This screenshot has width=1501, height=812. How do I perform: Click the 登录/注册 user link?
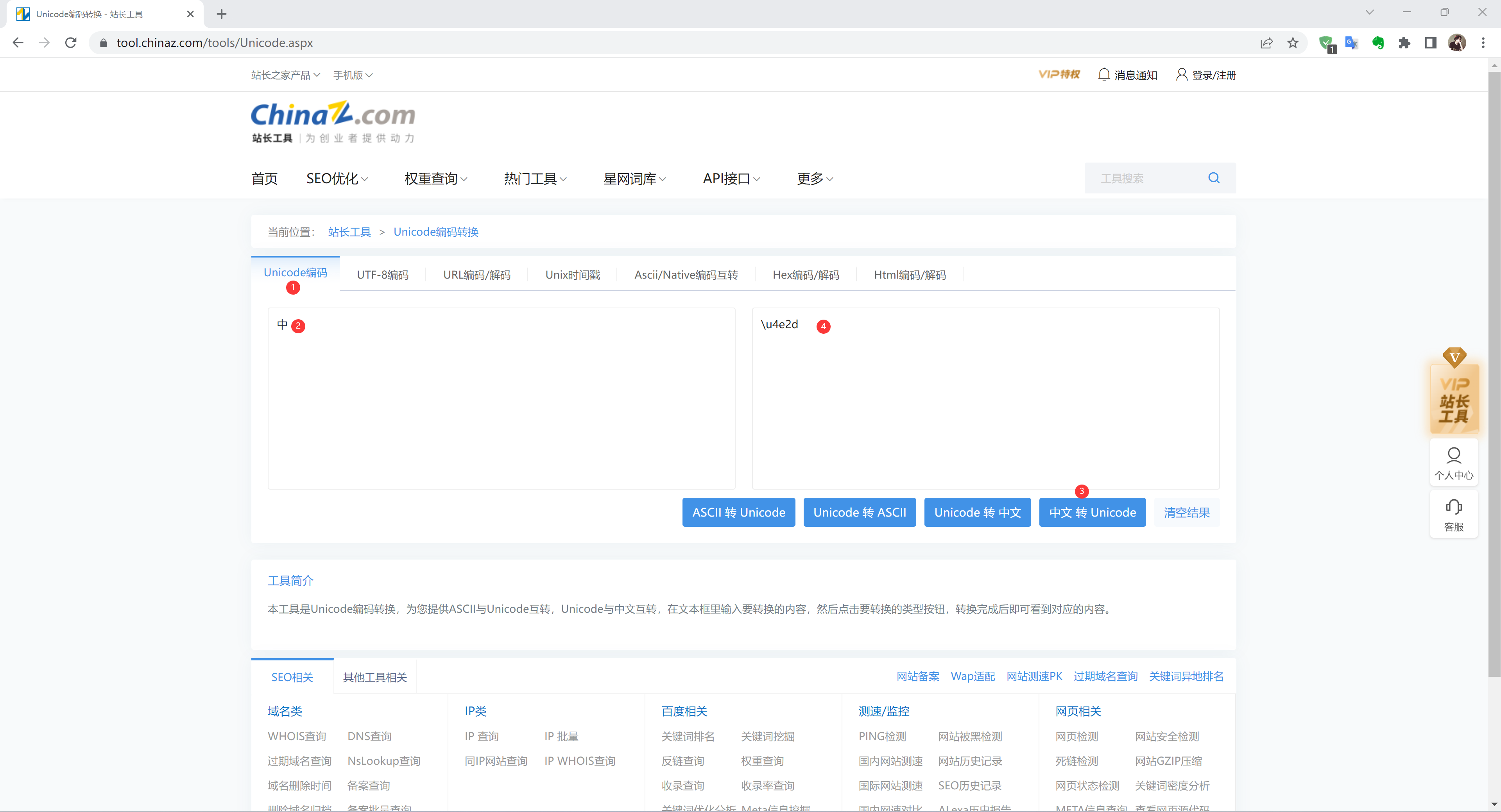coord(1205,75)
